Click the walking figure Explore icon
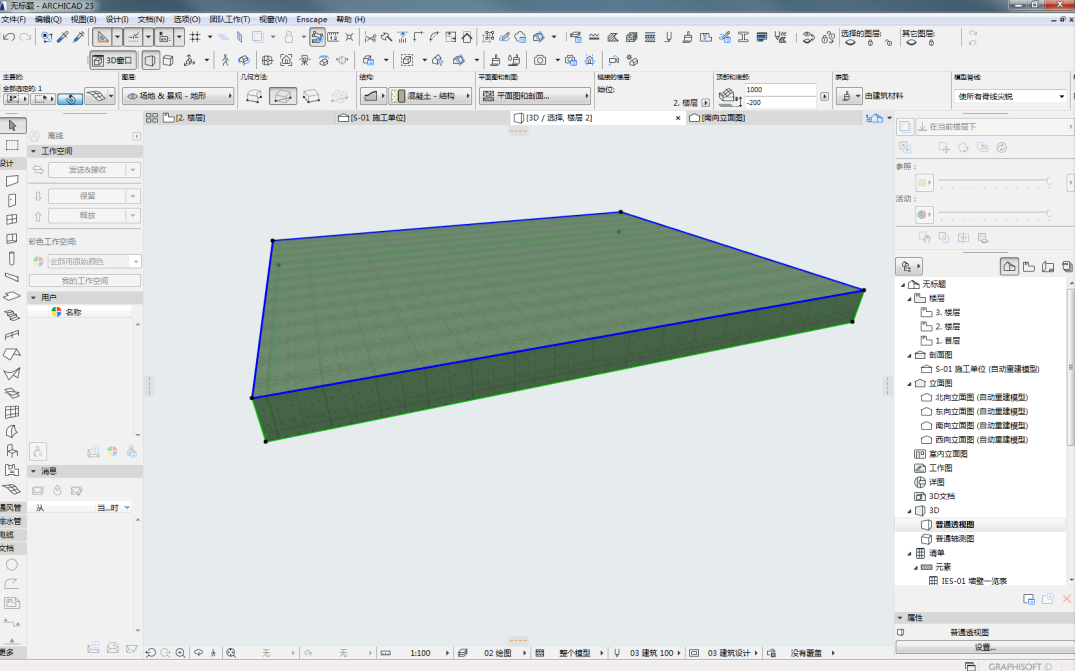Viewport: 1075px width, 671px height. point(225,60)
